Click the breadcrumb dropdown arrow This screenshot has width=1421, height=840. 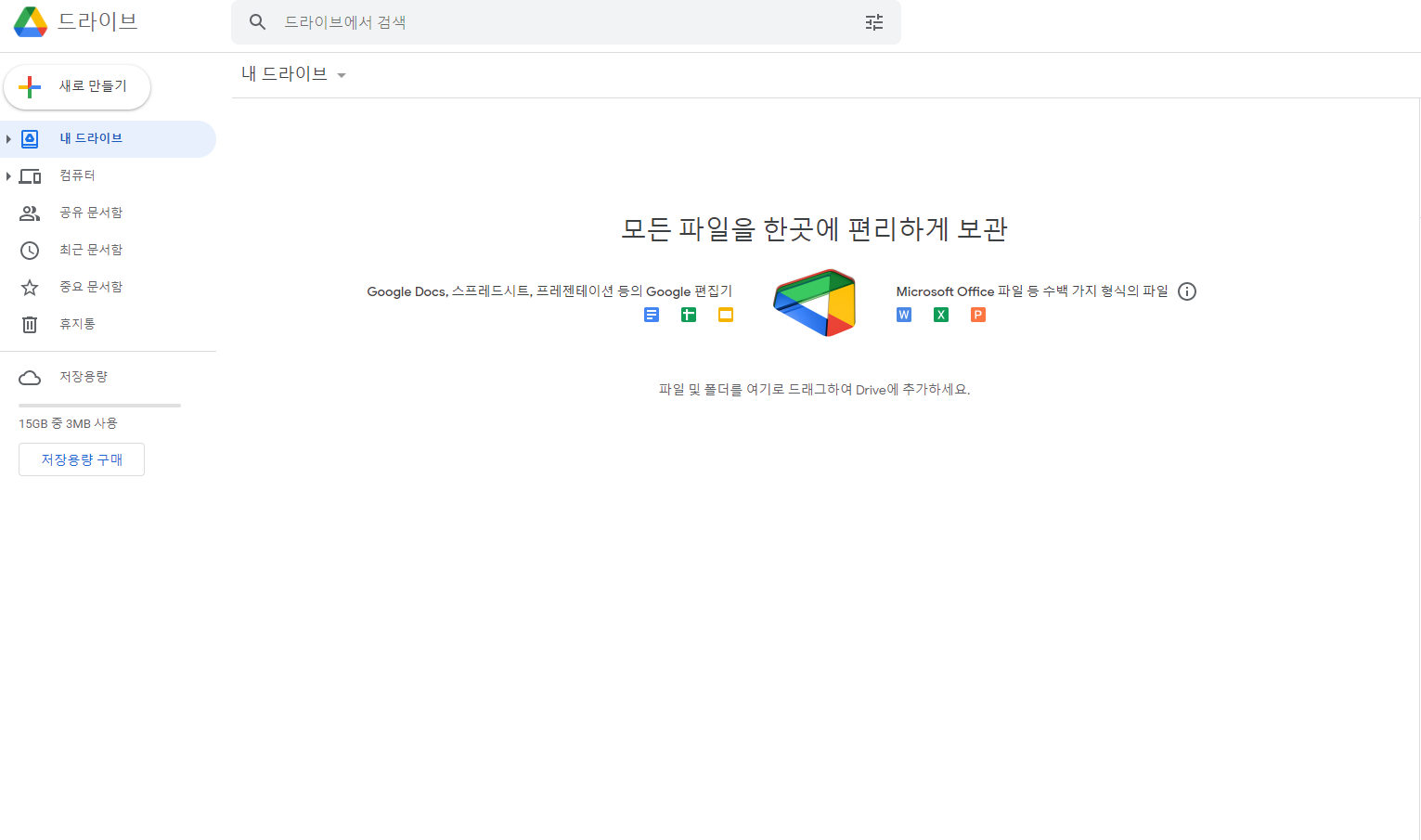point(342,75)
